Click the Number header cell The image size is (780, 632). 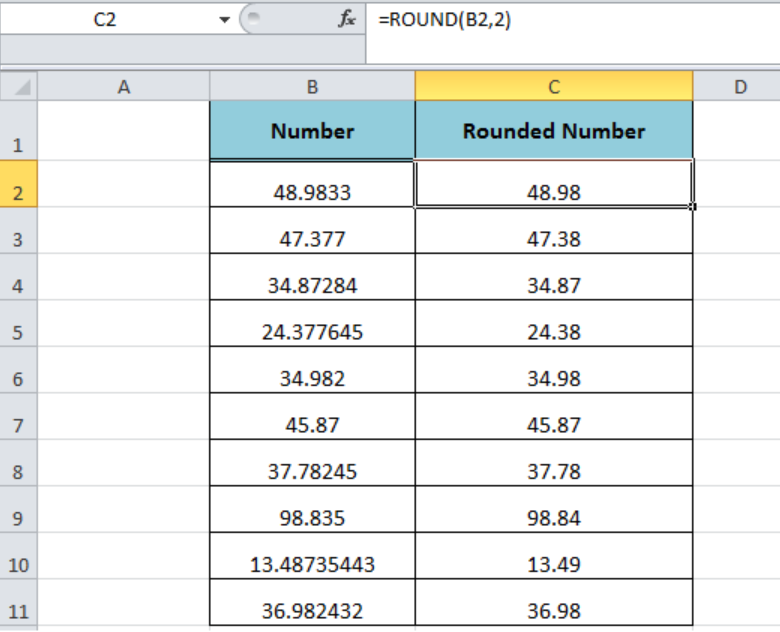312,130
